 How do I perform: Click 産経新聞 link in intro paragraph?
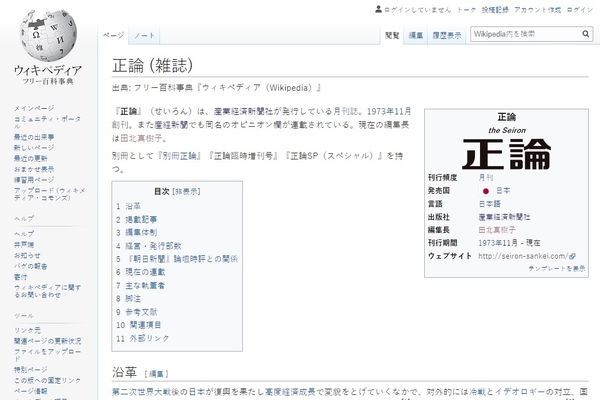point(171,125)
